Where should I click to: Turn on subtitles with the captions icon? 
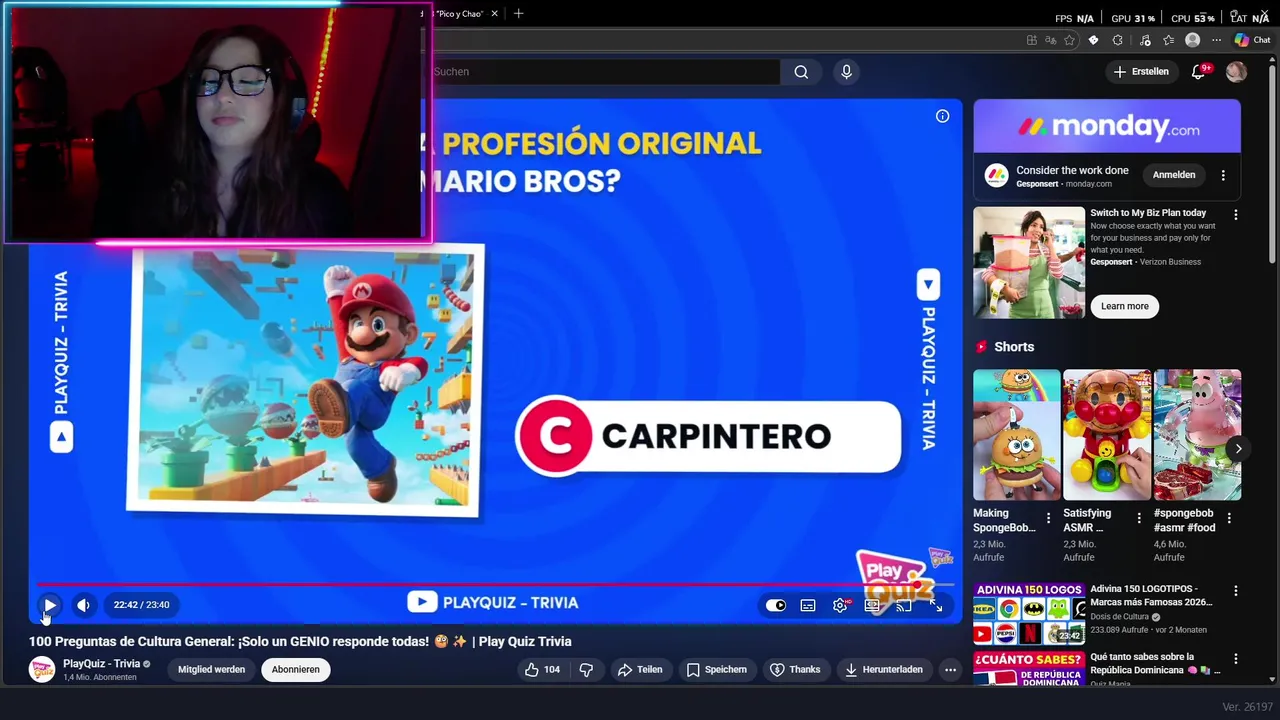point(808,605)
